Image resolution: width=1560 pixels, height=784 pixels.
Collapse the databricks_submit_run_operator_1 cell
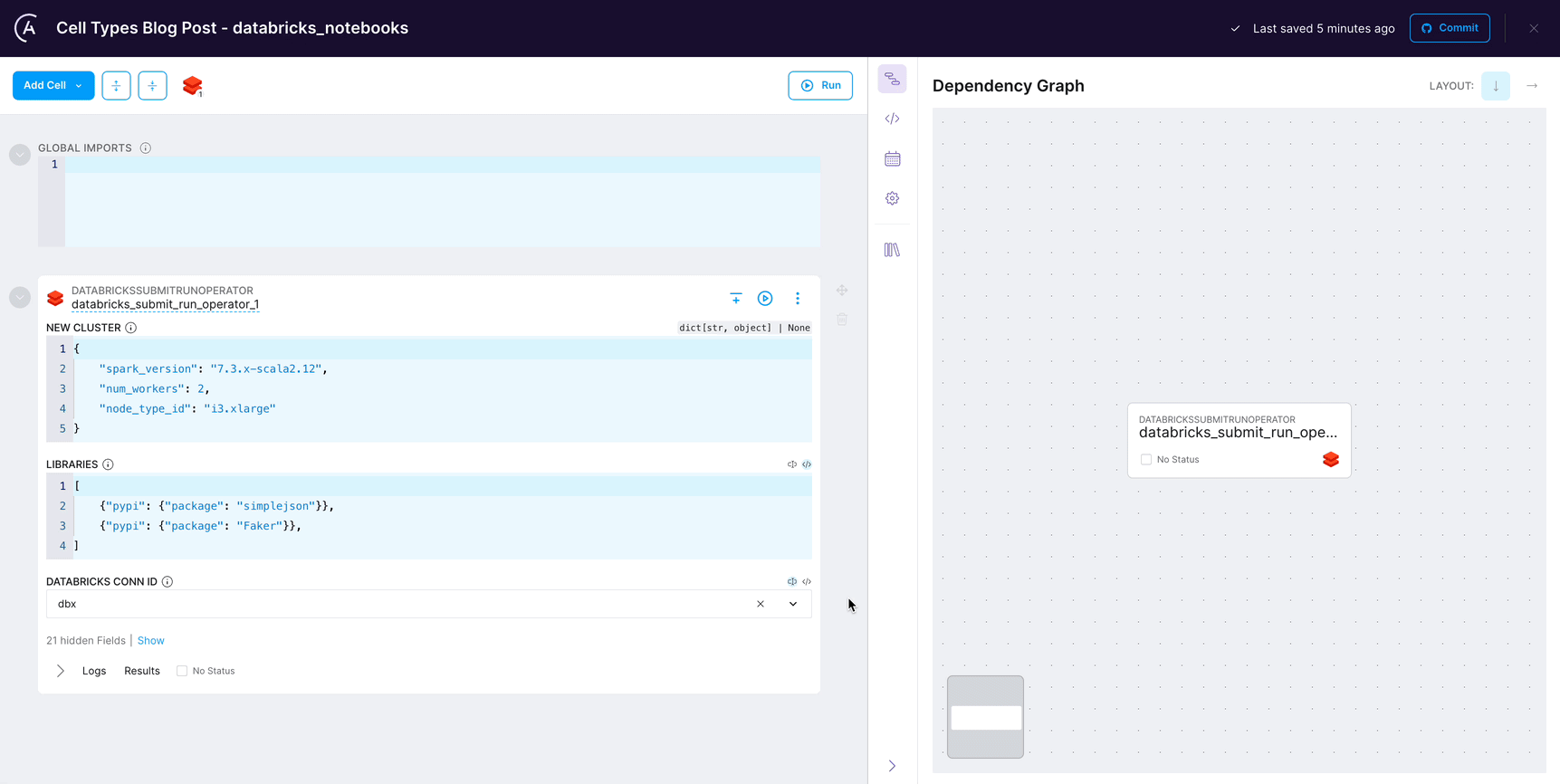pyautogui.click(x=20, y=298)
